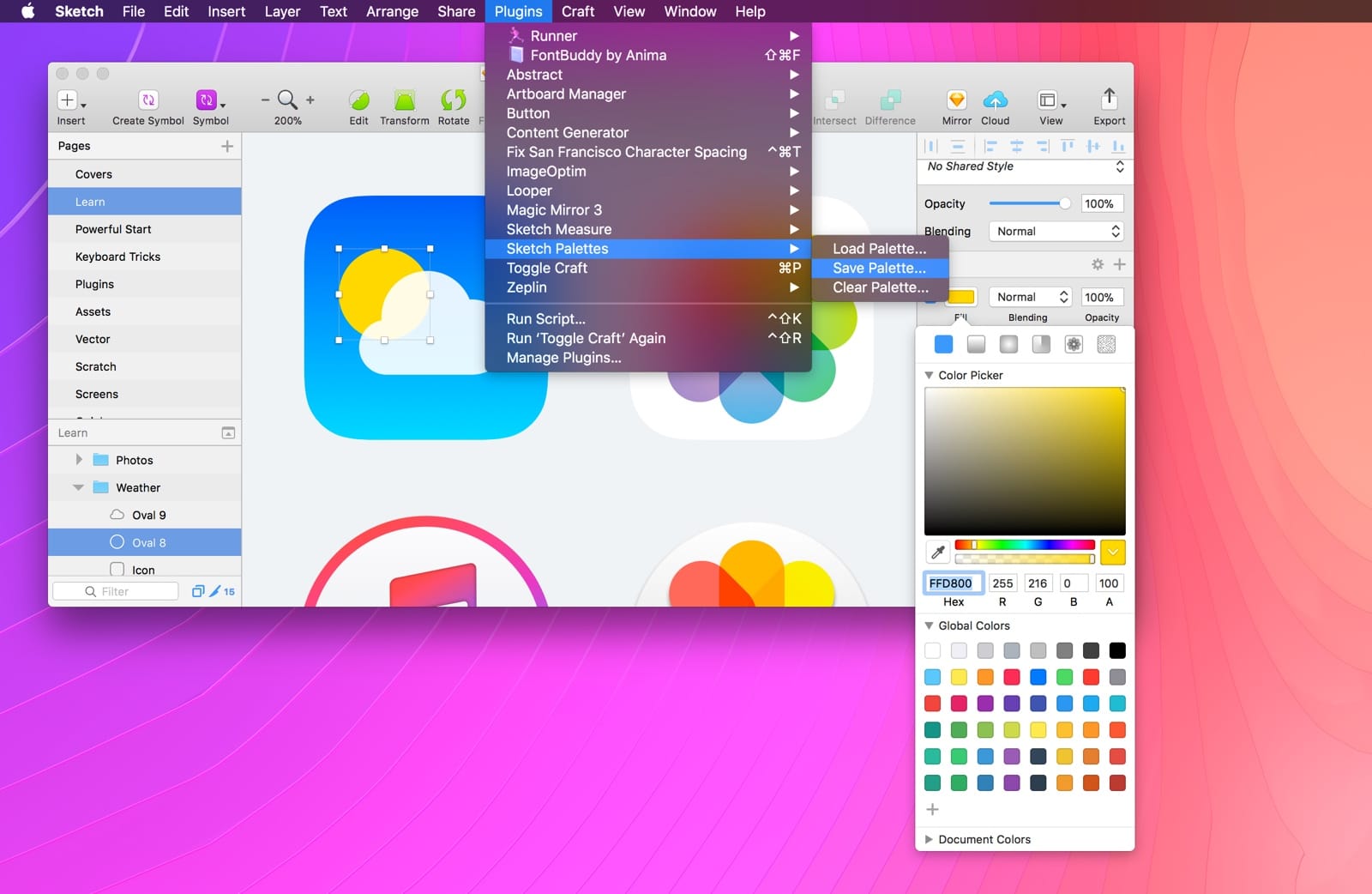
Task: Click the Export icon in the toolbar
Action: point(1109,100)
